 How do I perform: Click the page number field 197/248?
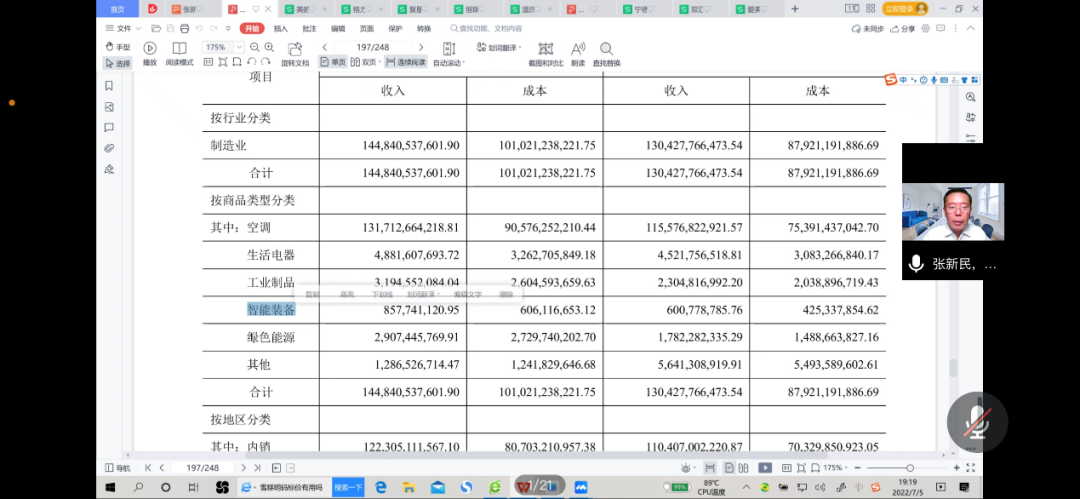pyautogui.click(x=372, y=47)
